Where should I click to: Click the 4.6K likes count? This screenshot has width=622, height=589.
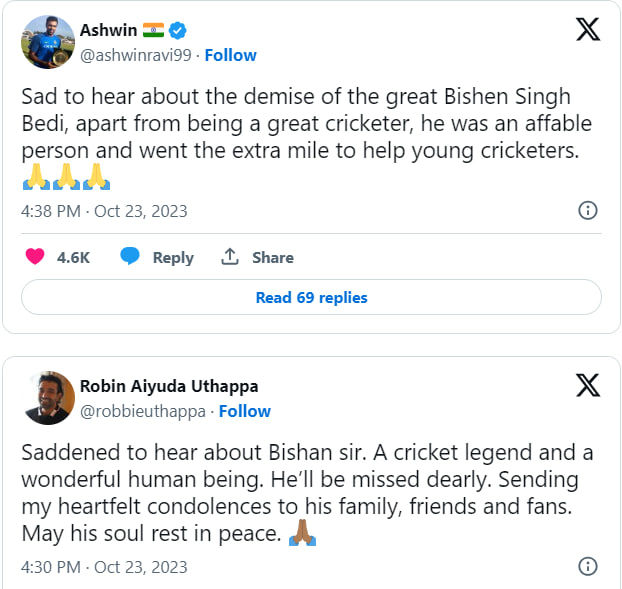73,257
